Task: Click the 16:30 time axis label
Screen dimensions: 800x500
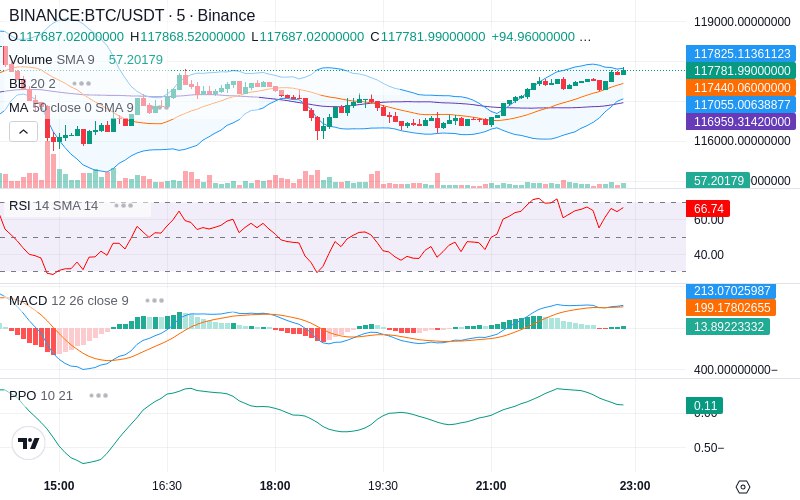Action: [167, 486]
